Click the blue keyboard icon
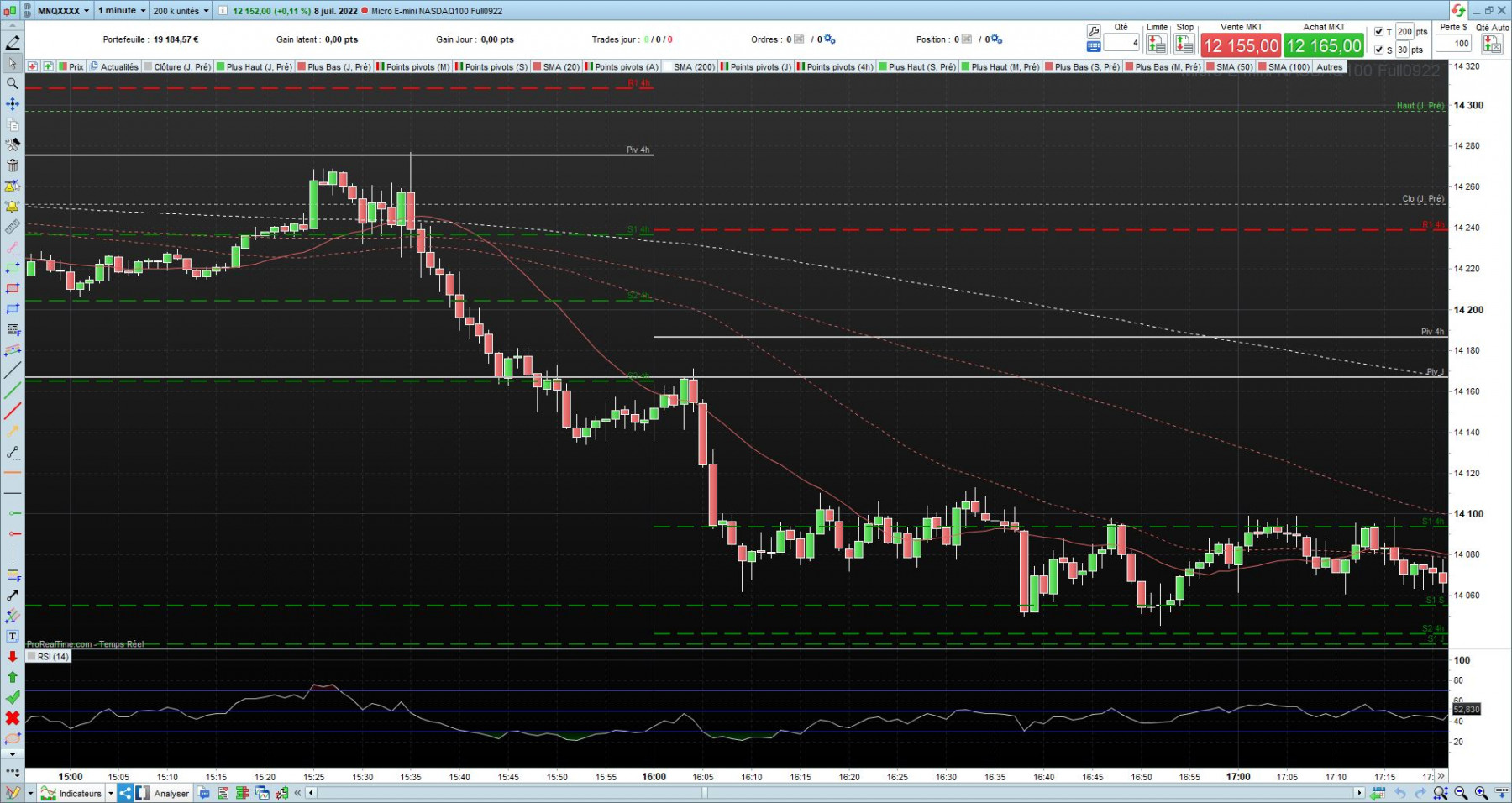This screenshot has width=1512, height=803. [x=1094, y=47]
